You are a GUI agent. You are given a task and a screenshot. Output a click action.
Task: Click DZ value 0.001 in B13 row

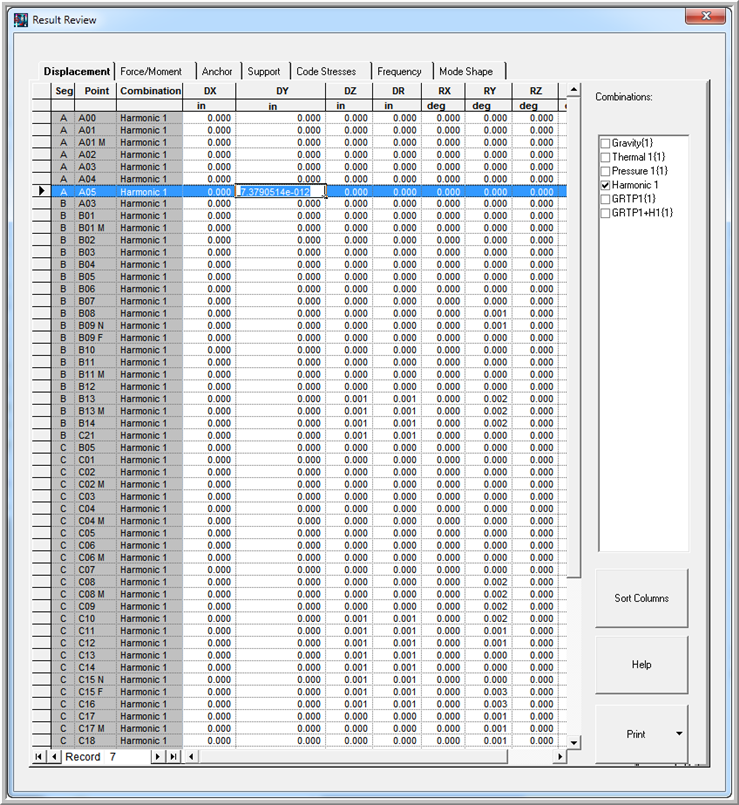pos(350,399)
